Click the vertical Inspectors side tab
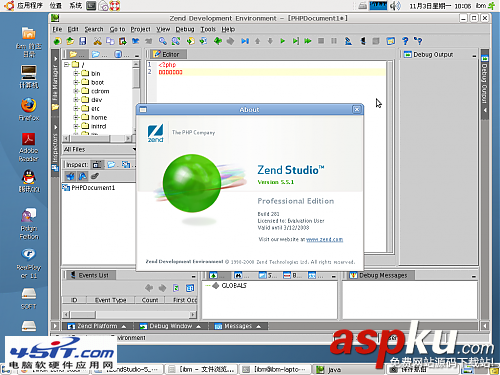The width and height of the screenshot is (500, 375). (x=55, y=148)
